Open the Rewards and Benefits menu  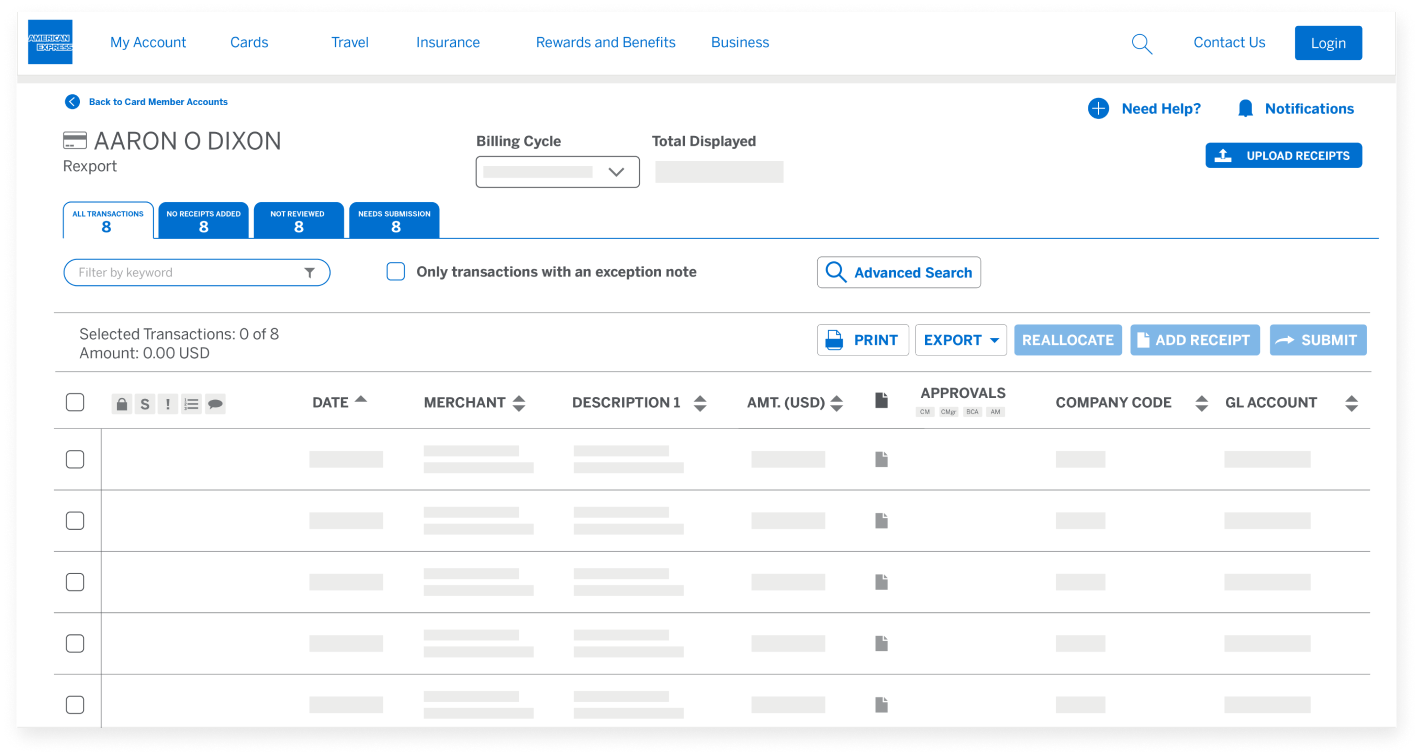click(605, 42)
